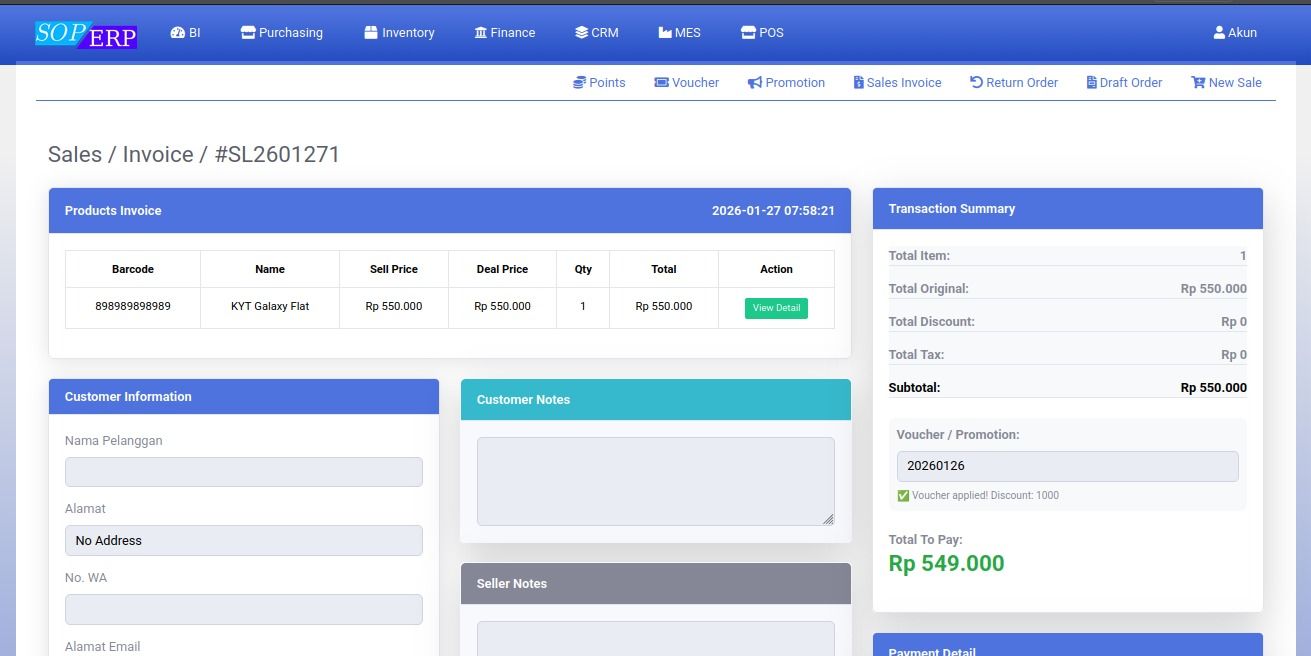Viewport: 1311px width, 656px height.
Task: Open the CRM menu
Action: click(597, 33)
